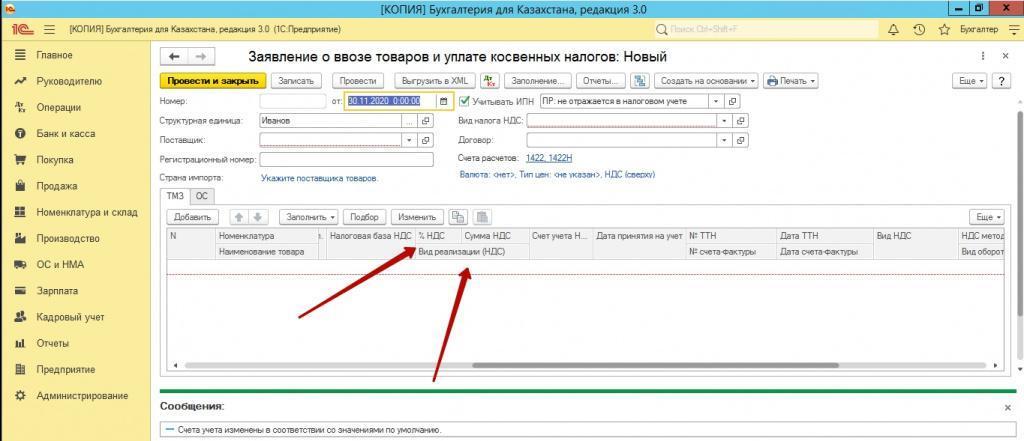Click the Валюта and price type link
The image size is (1024, 441).
click(557, 175)
